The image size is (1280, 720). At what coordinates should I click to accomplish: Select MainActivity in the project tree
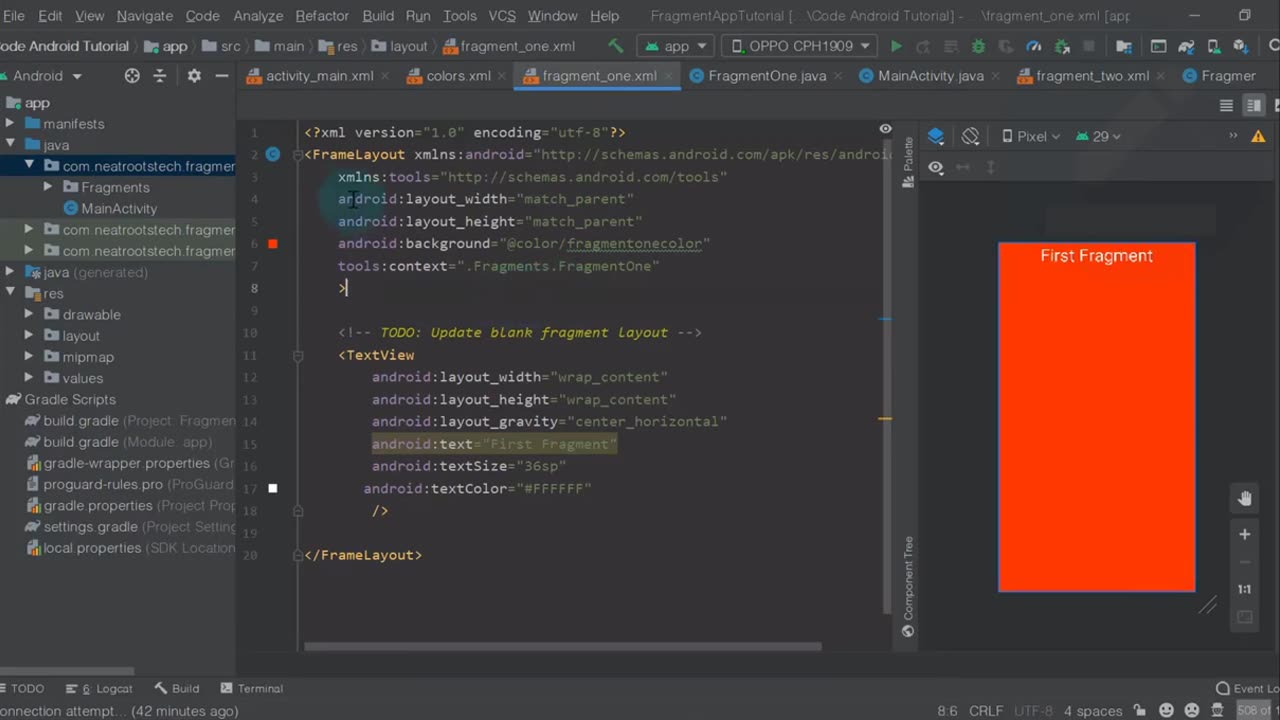click(x=110, y=208)
